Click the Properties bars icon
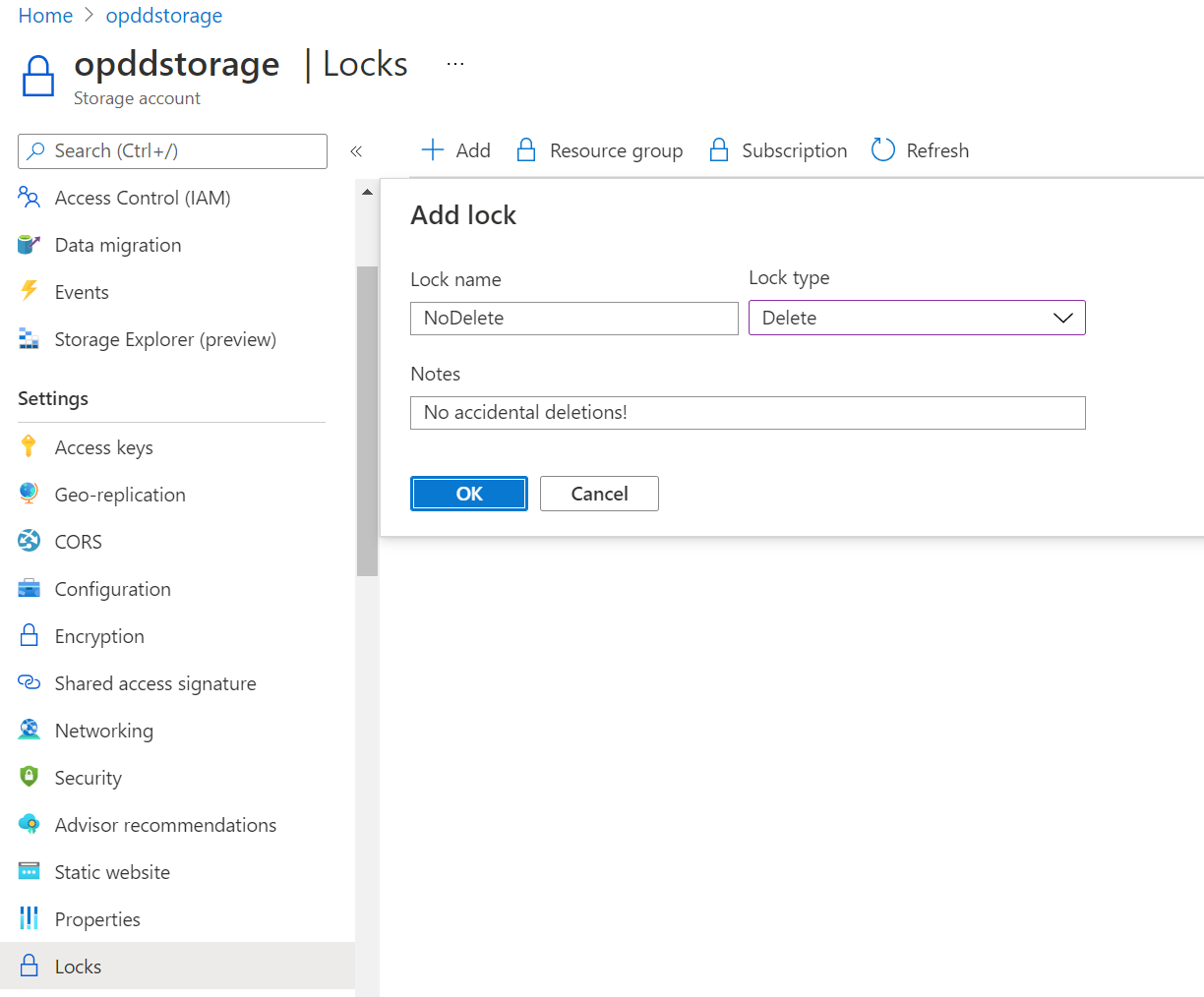1204x997 pixels. (29, 919)
